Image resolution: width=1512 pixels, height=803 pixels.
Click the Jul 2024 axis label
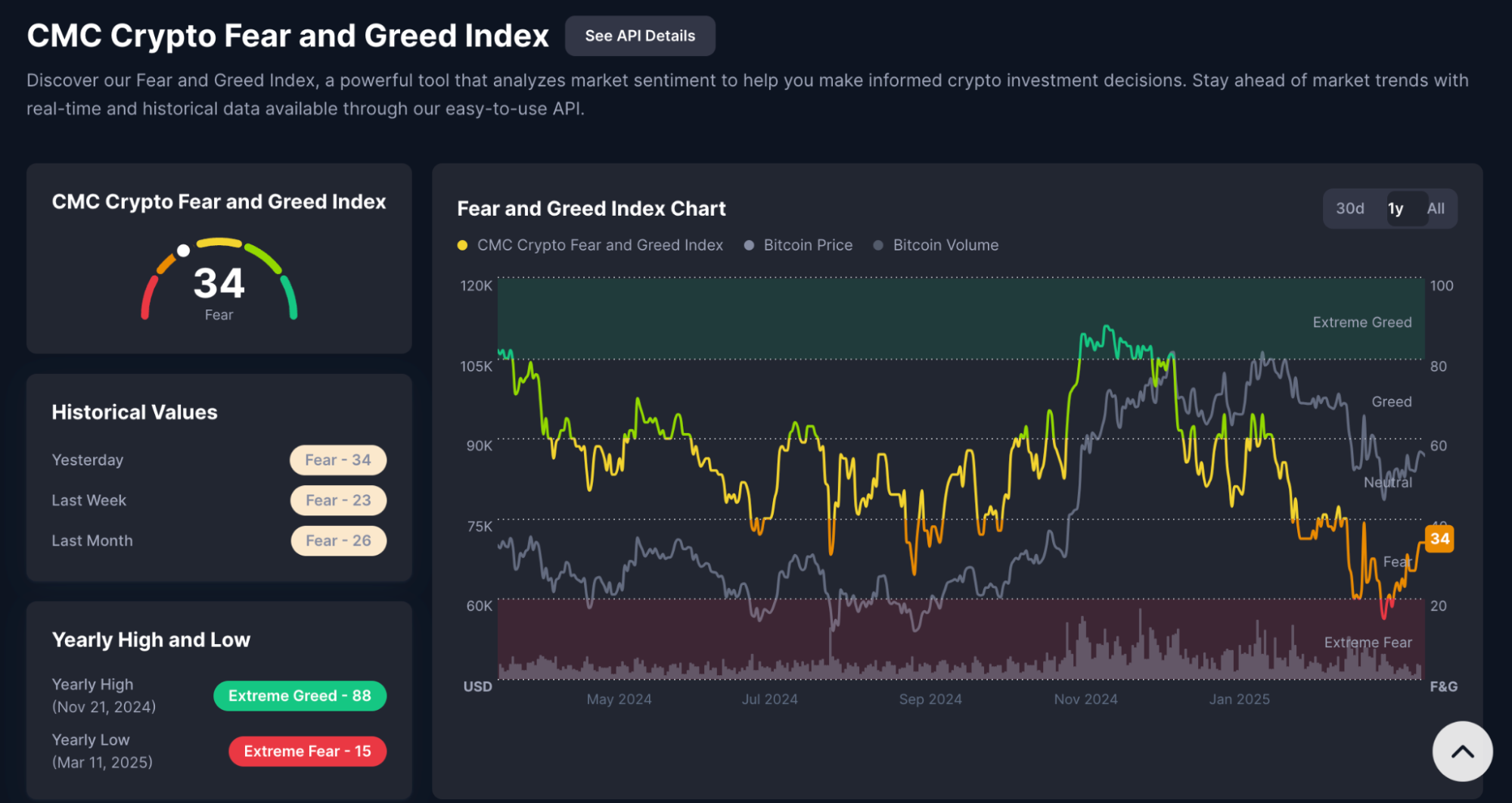click(769, 699)
